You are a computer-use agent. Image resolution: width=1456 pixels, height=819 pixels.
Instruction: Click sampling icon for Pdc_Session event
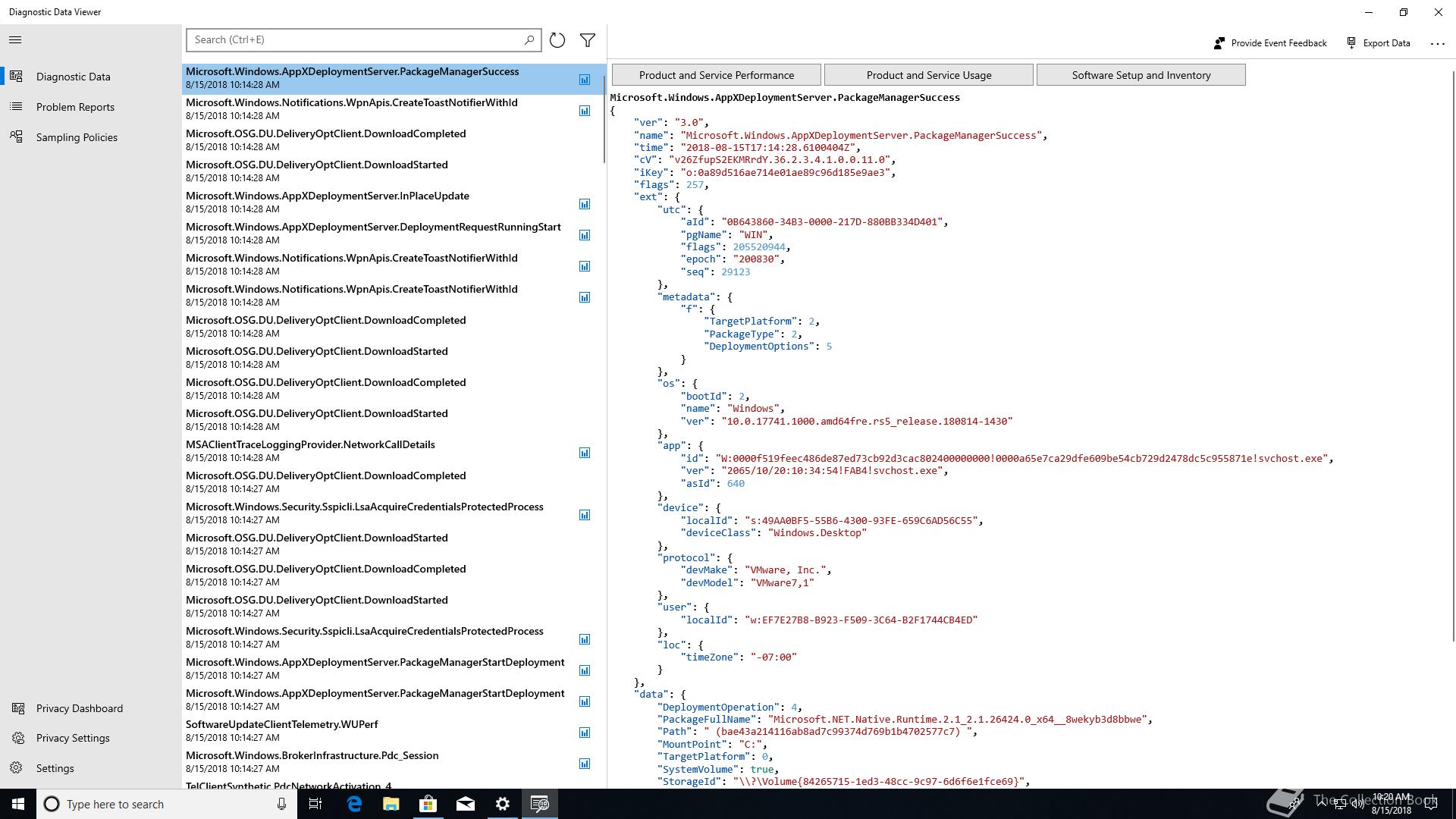tap(585, 764)
